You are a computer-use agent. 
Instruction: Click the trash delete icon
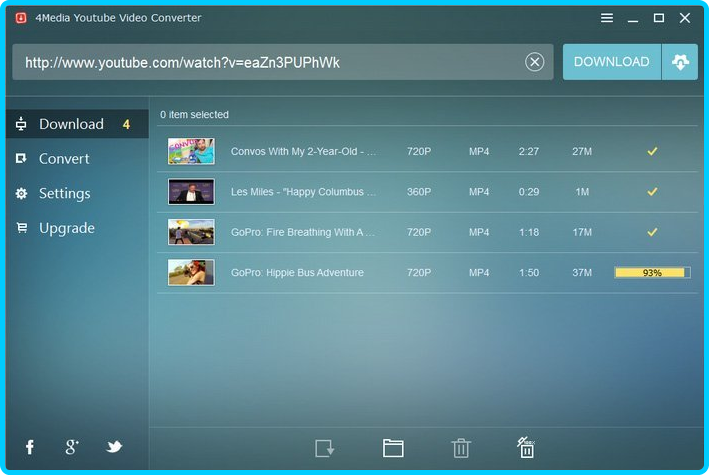(461, 448)
